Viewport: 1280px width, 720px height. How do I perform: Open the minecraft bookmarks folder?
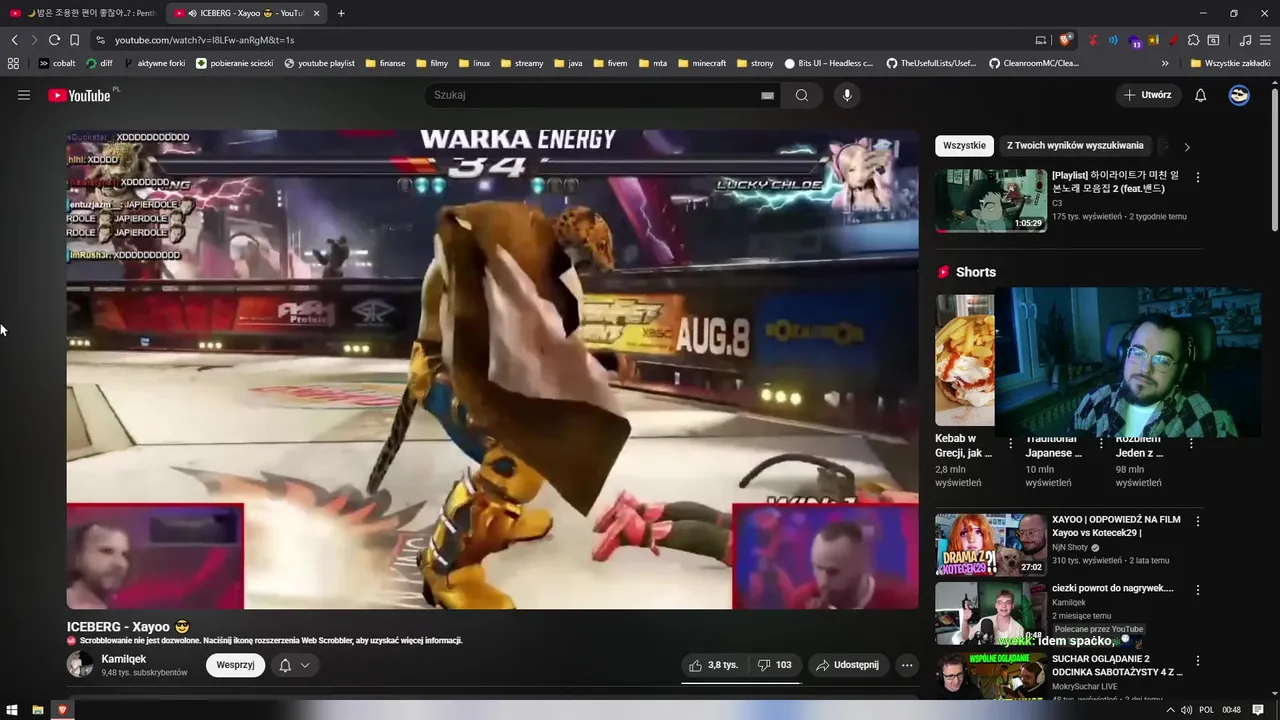702,63
